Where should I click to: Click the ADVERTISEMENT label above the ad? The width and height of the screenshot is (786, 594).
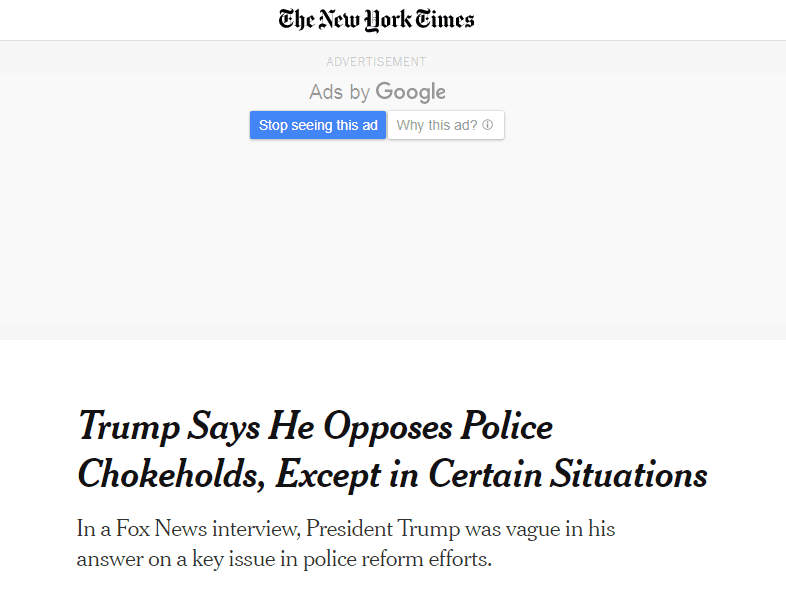pos(376,62)
